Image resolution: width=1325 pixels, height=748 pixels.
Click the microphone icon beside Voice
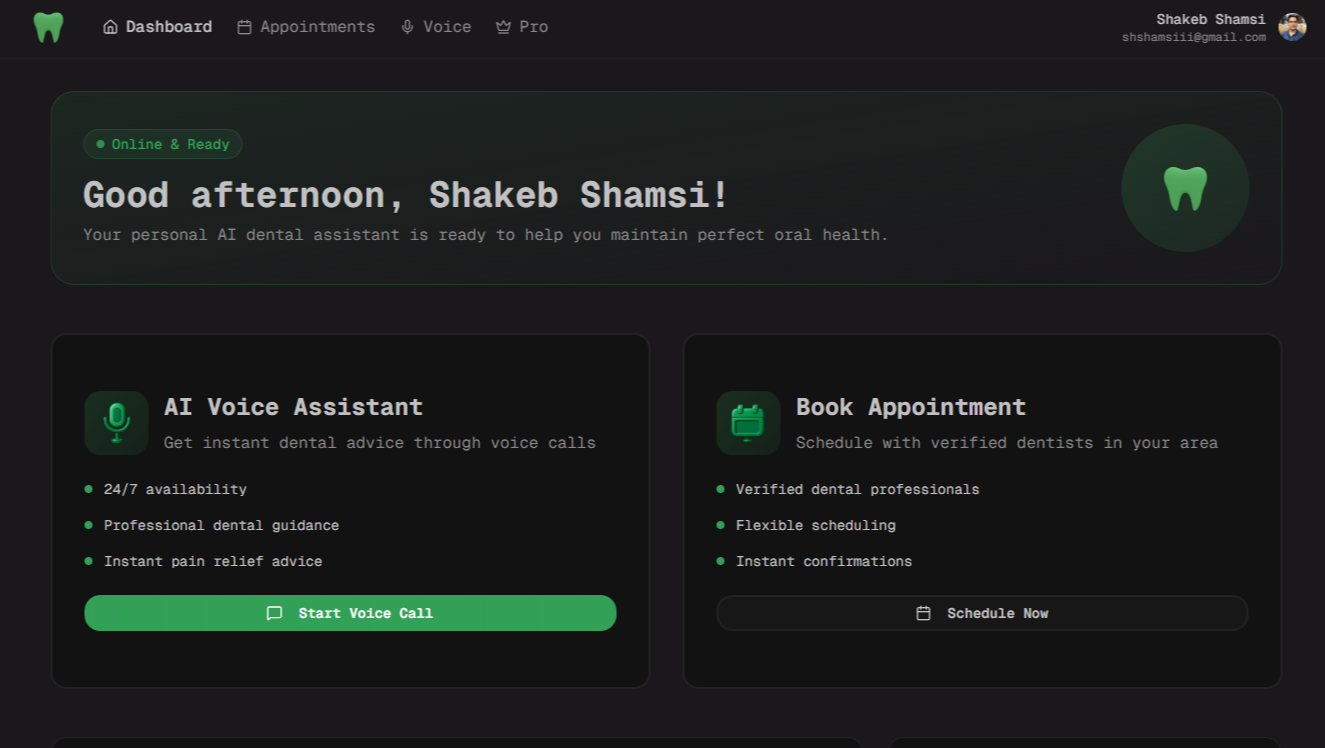pyautogui.click(x=407, y=27)
